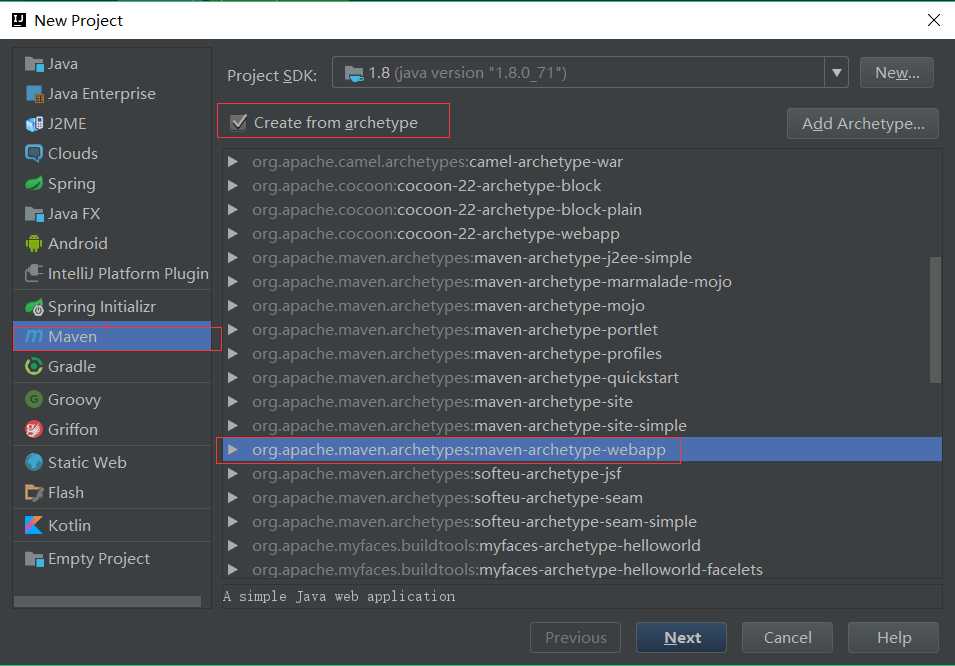Image resolution: width=955 pixels, height=666 pixels.
Task: Expand the camel-archetype-war node
Action: click(x=232, y=161)
